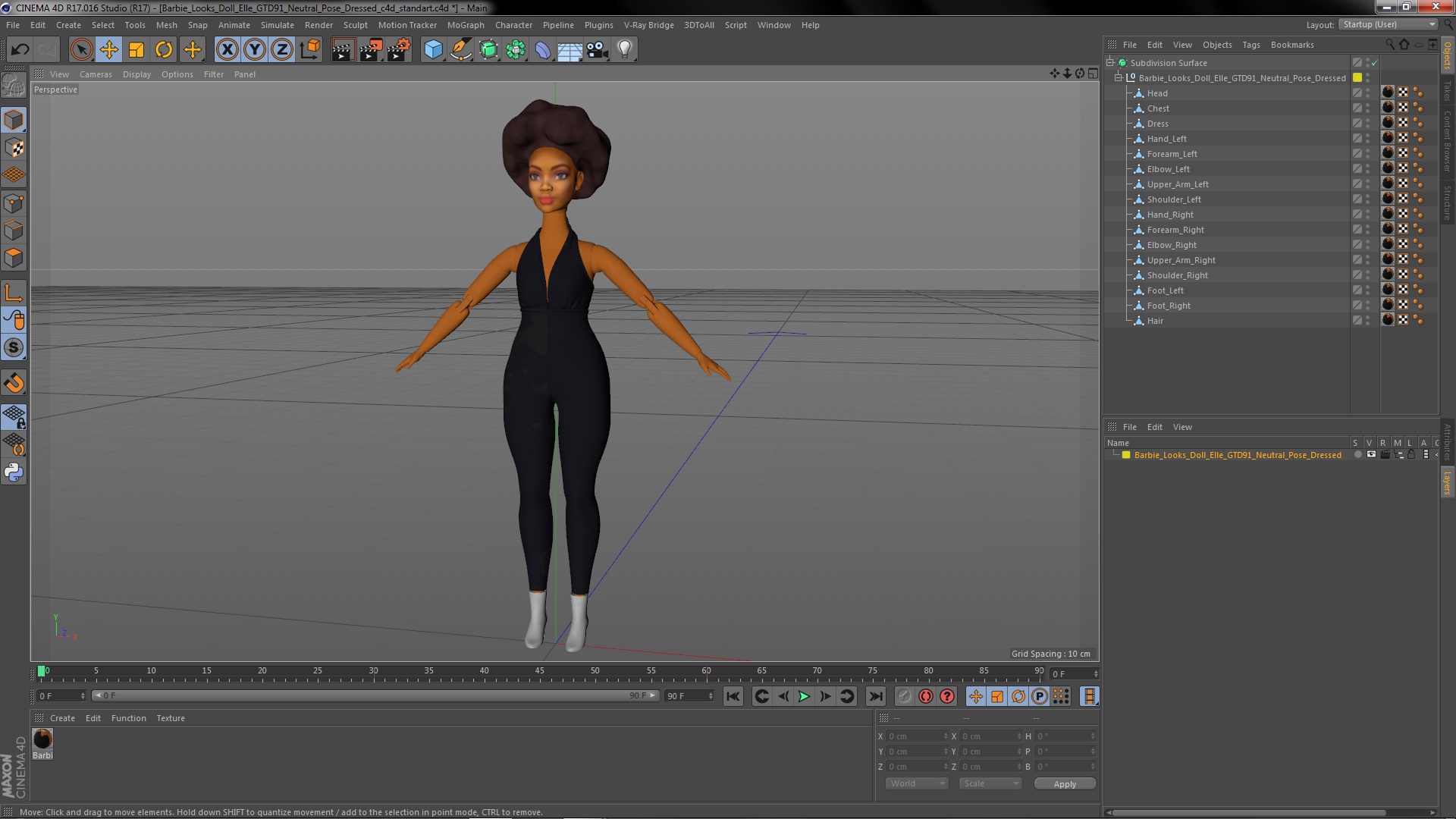
Task: Open the deformer objects icon
Action: click(543, 50)
